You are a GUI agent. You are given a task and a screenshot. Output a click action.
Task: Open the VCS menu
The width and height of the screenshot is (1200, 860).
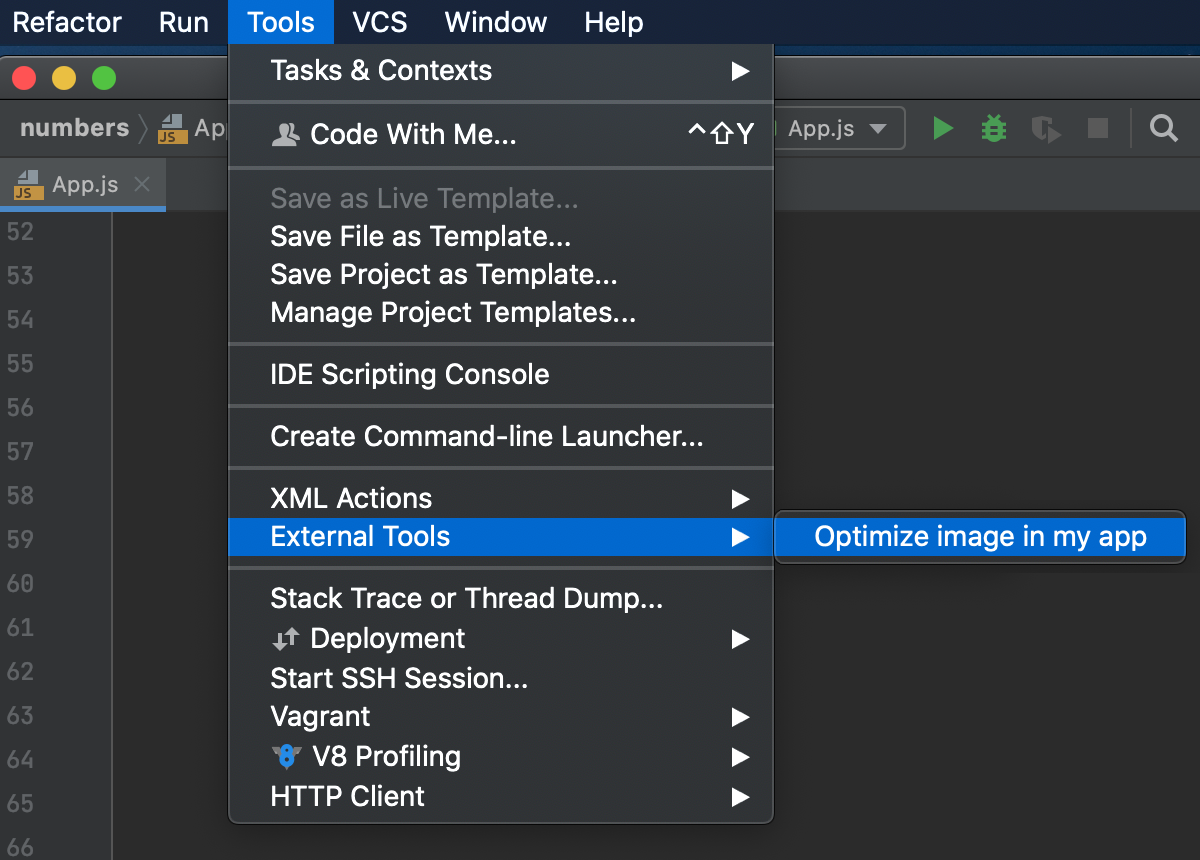379,22
